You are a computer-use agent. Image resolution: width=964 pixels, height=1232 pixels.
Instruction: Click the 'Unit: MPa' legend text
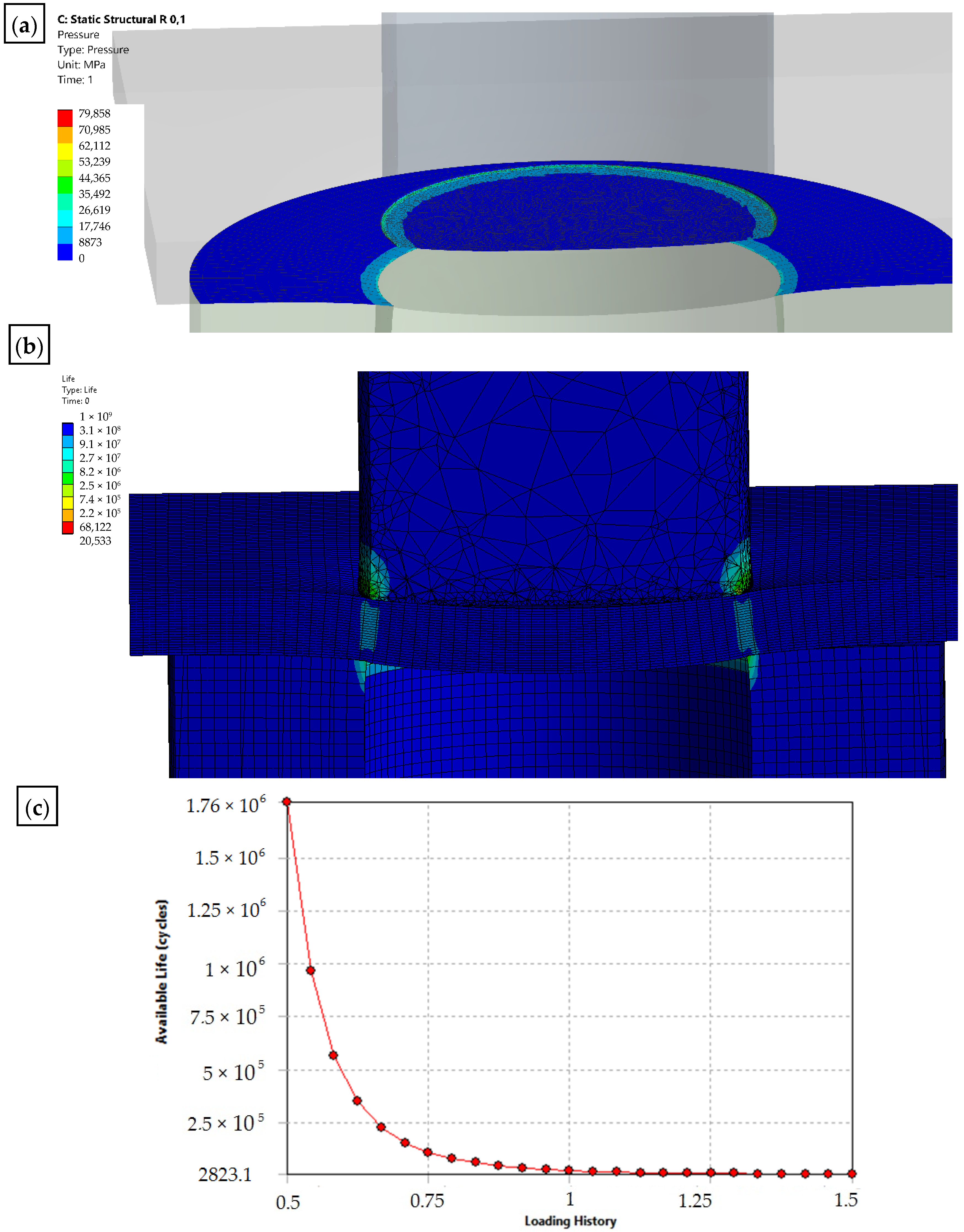(81, 64)
